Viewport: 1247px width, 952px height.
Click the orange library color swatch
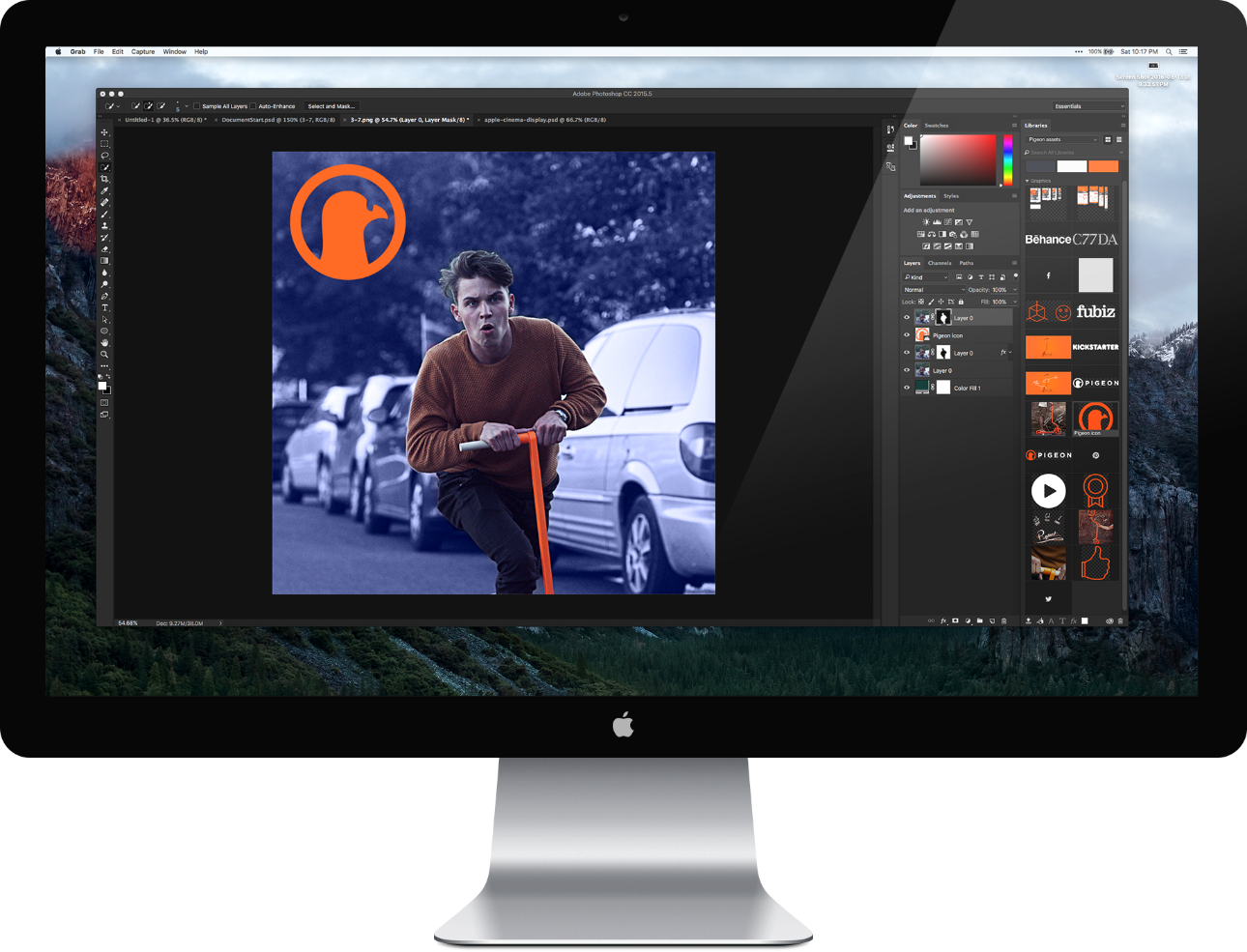1103,166
